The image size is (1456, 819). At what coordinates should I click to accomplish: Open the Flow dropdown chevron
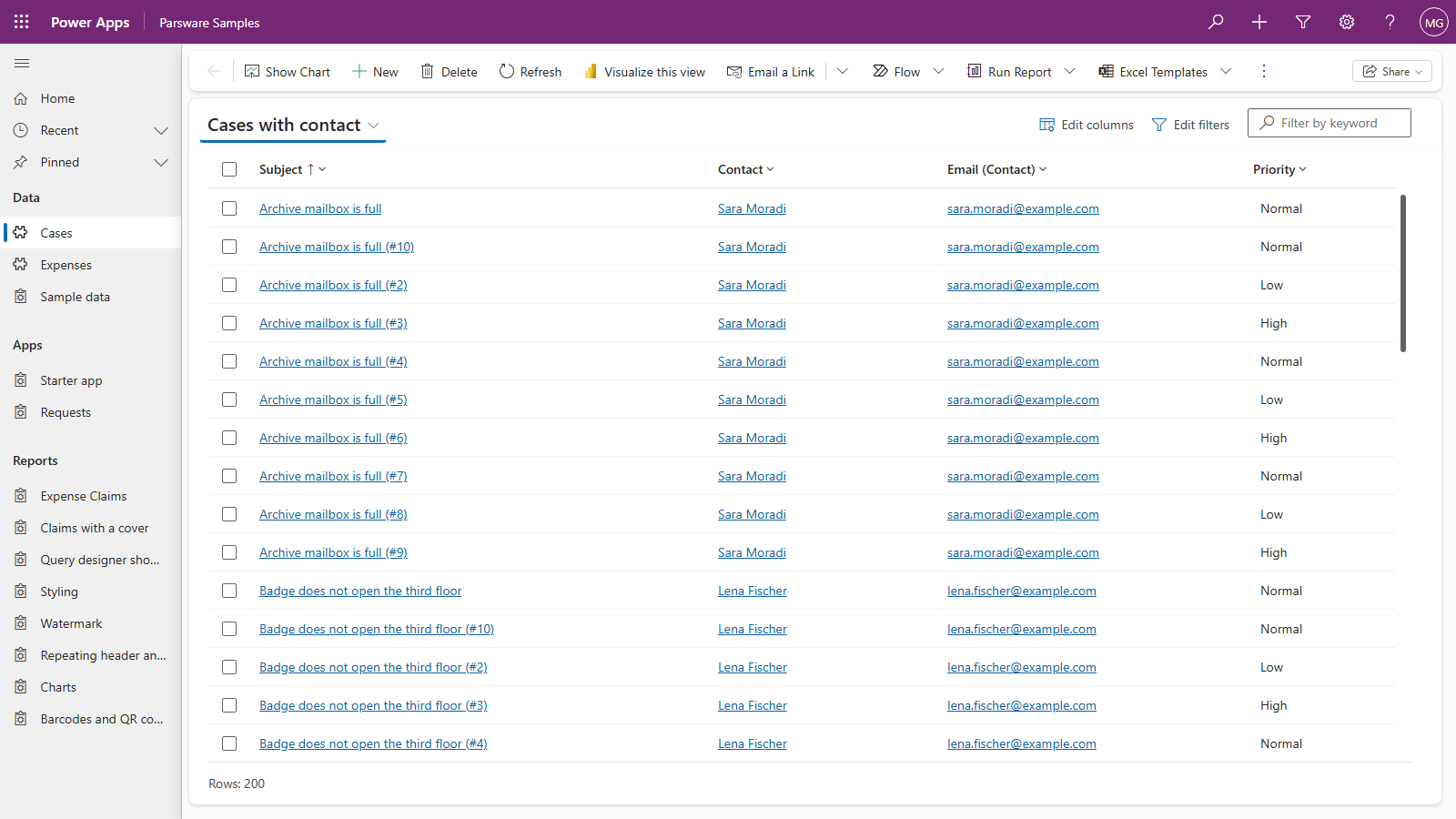tap(939, 71)
